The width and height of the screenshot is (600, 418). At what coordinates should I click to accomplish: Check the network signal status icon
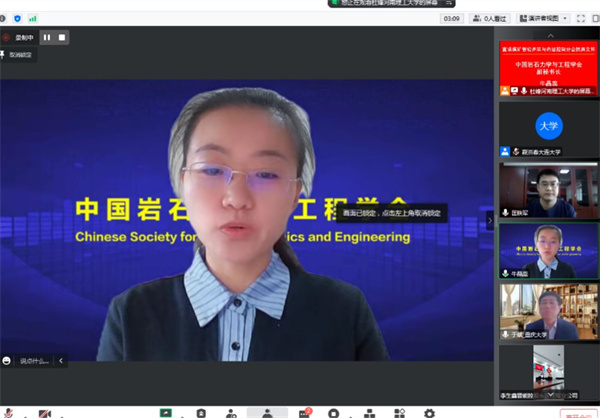tap(33, 18)
